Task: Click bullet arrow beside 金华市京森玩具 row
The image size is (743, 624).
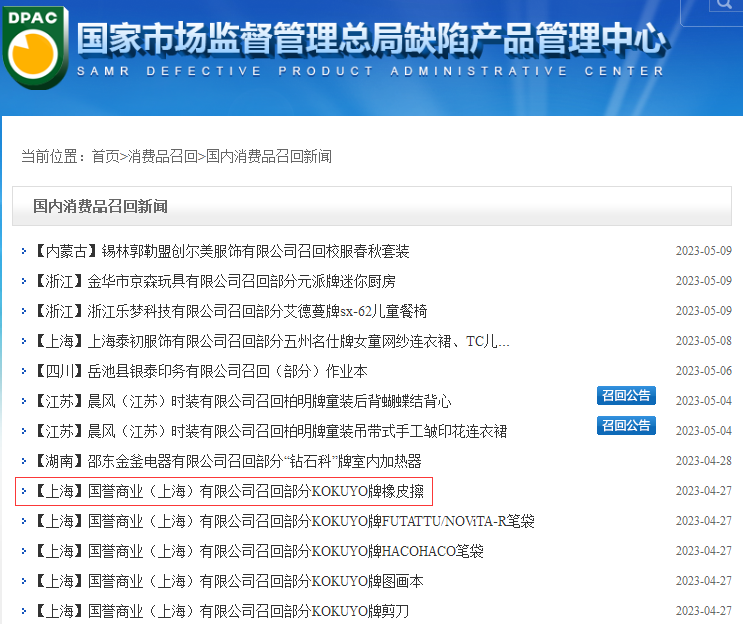Action: tap(24, 281)
